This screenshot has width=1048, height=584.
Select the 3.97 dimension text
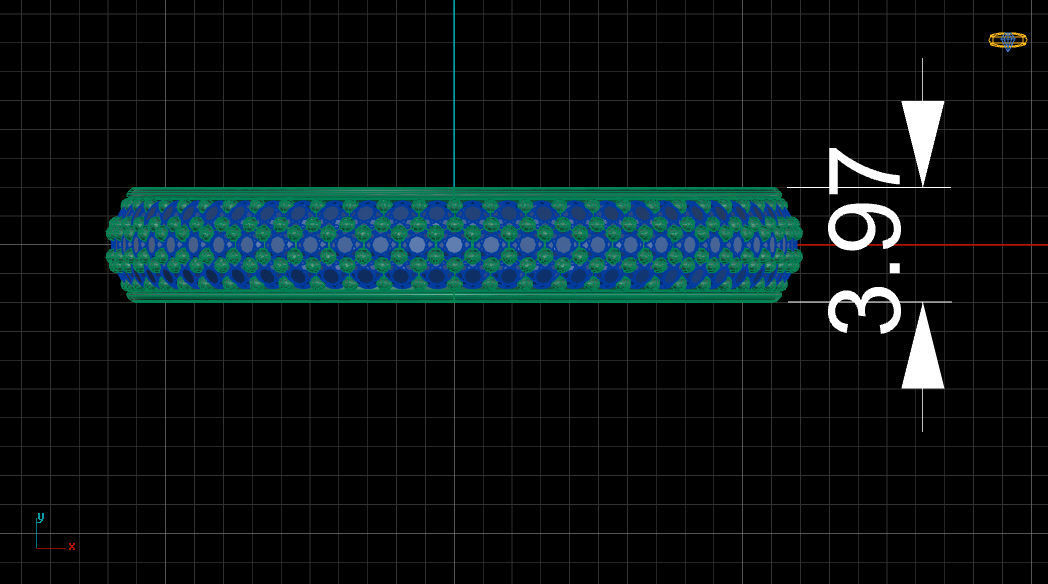click(864, 241)
